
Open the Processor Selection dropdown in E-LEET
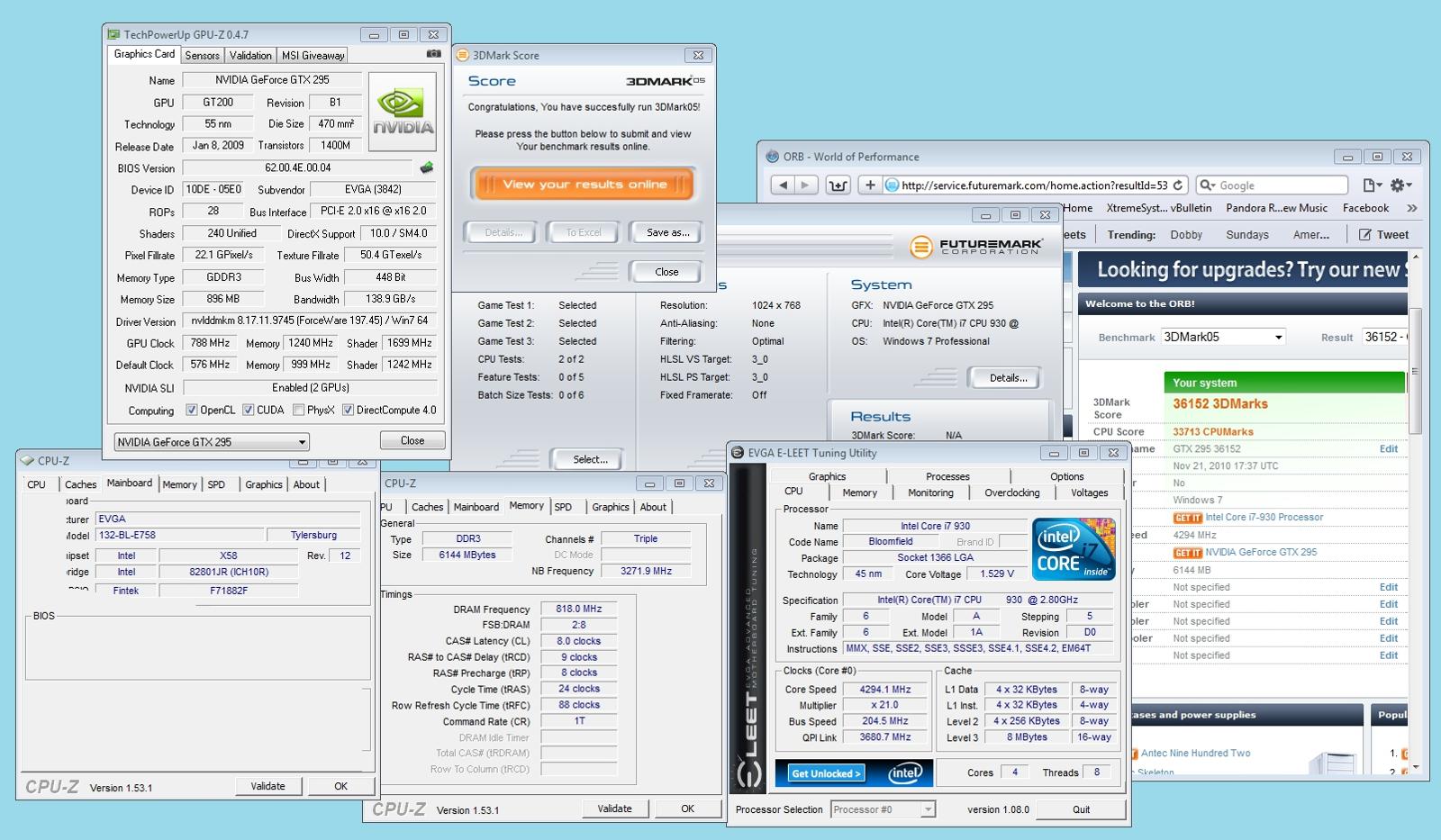point(883,809)
